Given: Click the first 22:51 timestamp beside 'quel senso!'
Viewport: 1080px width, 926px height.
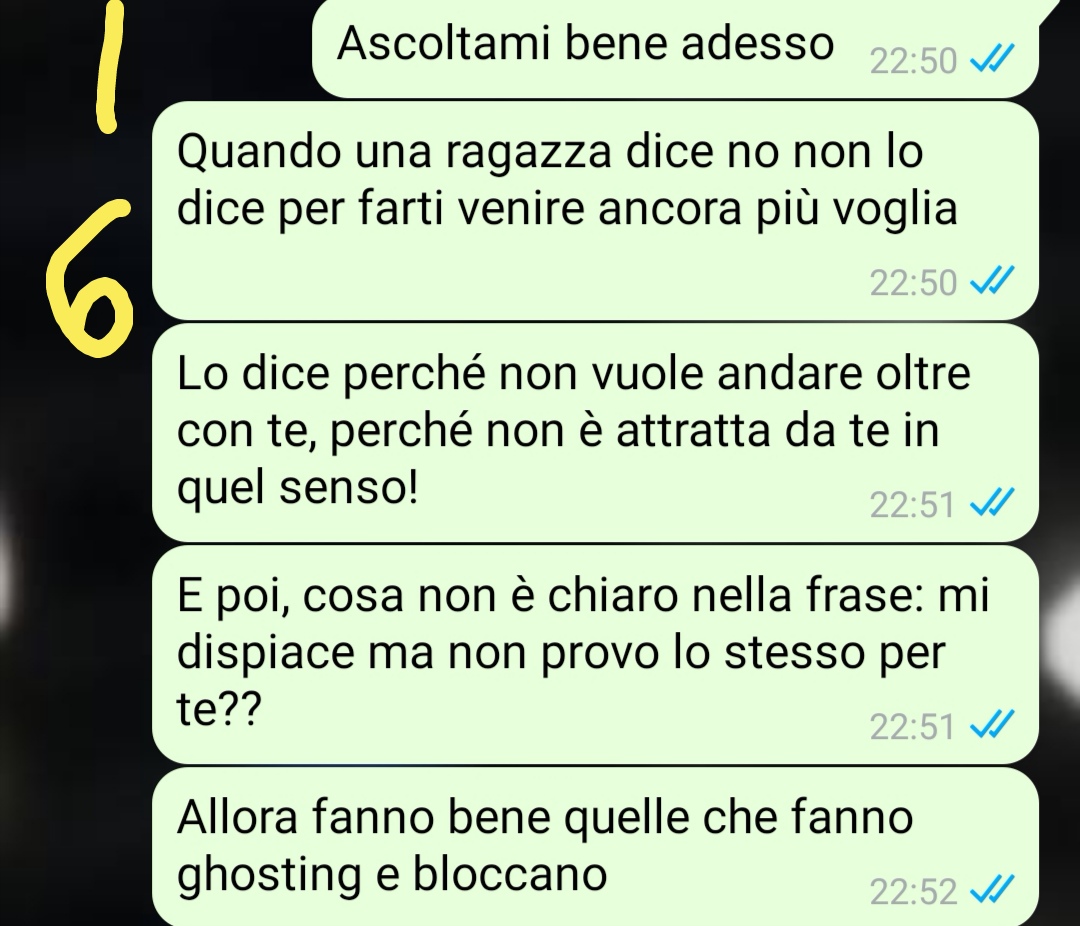Looking at the screenshot, I should coord(912,504).
